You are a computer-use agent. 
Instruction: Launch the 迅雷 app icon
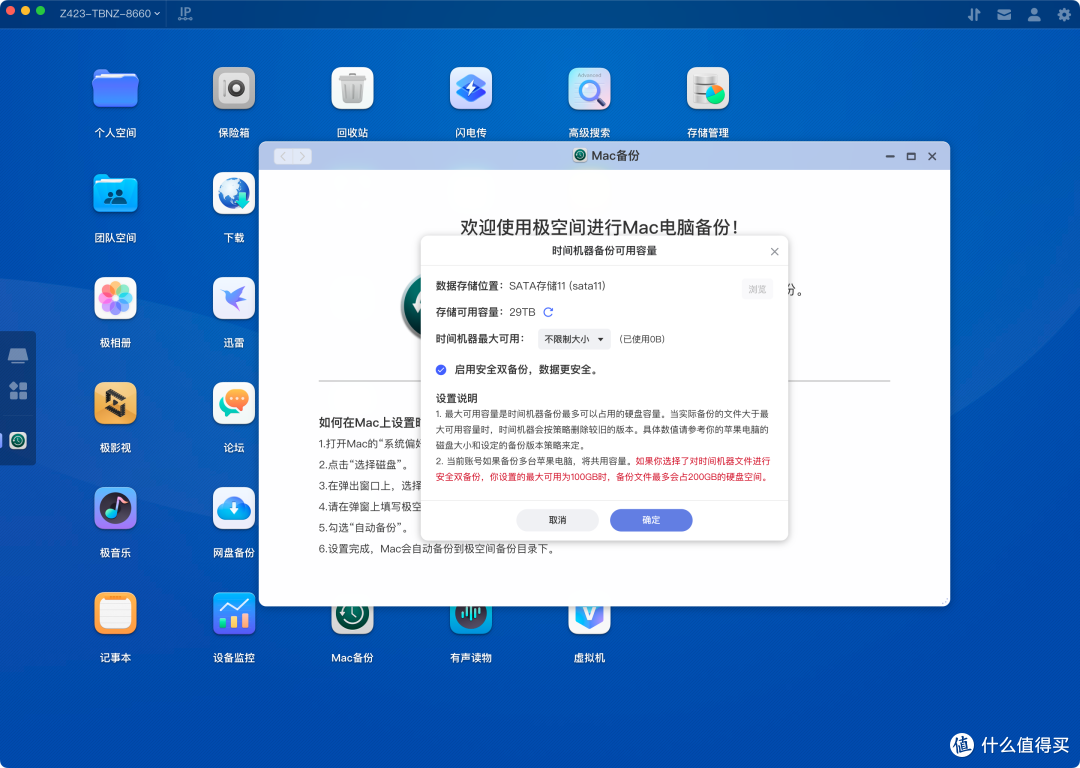coord(233,298)
